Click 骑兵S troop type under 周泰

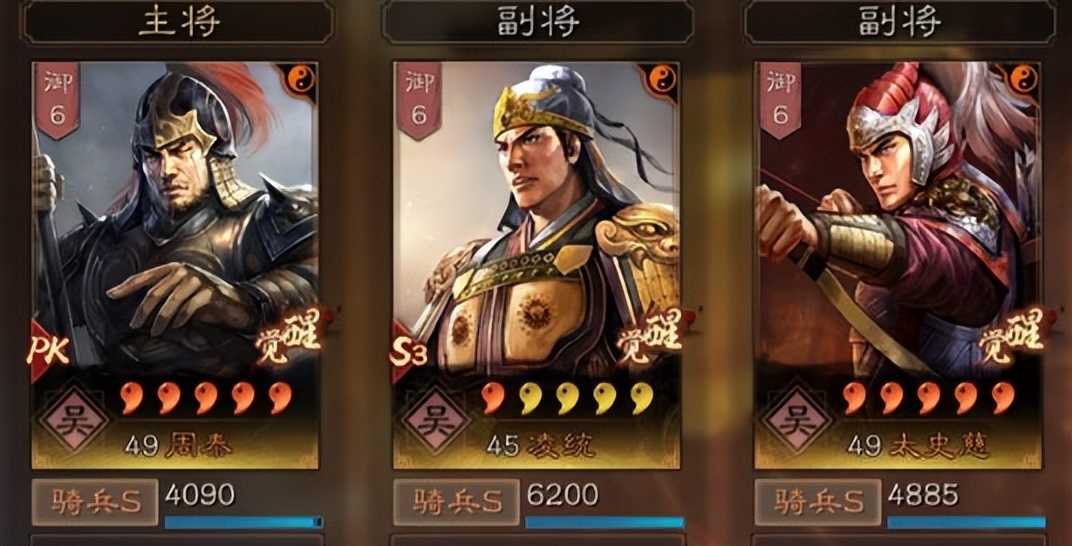pos(95,502)
